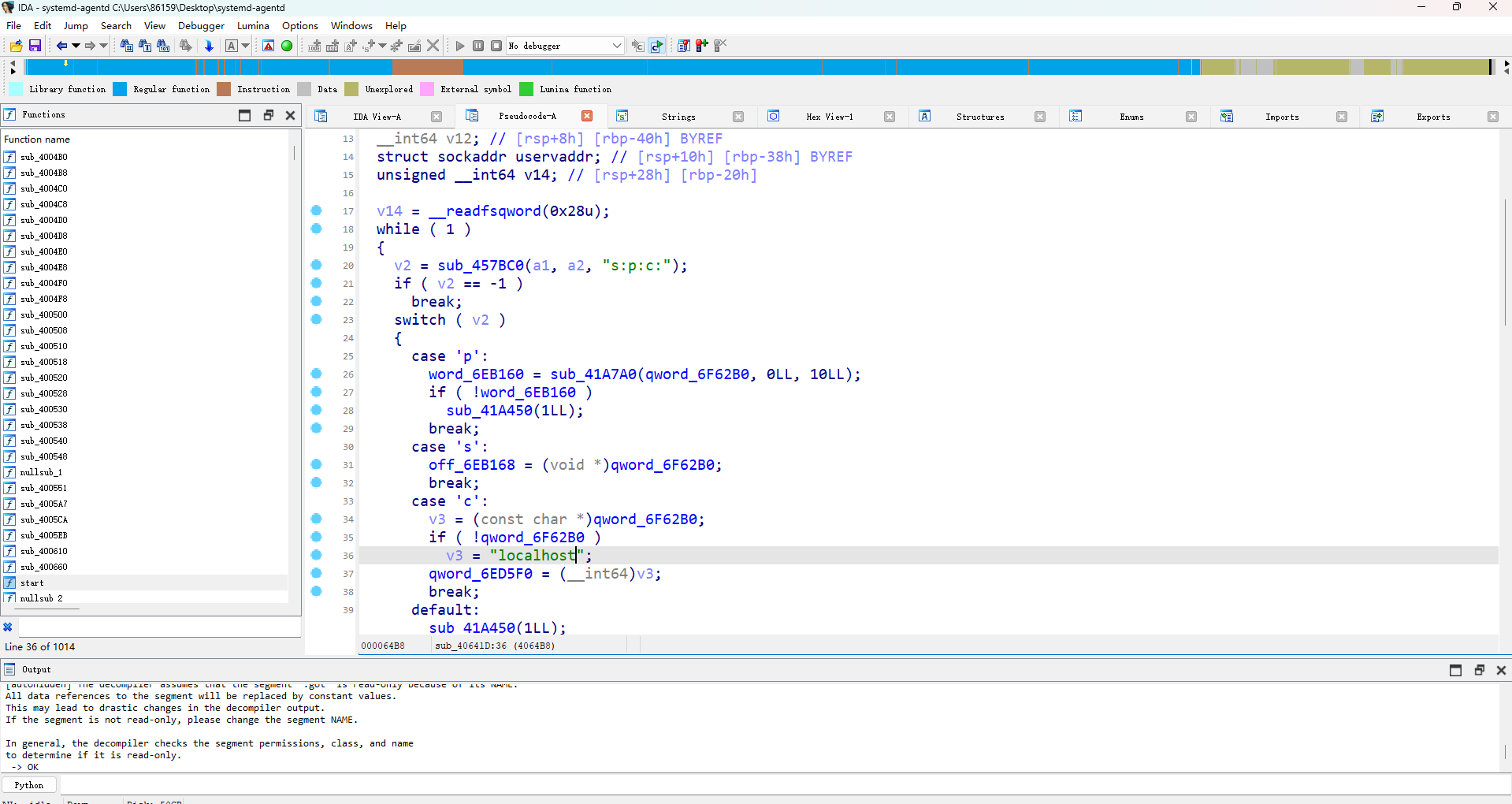Image resolution: width=1512 pixels, height=804 pixels.
Task: Switch to the IDA View-A tab
Action: 377,117
